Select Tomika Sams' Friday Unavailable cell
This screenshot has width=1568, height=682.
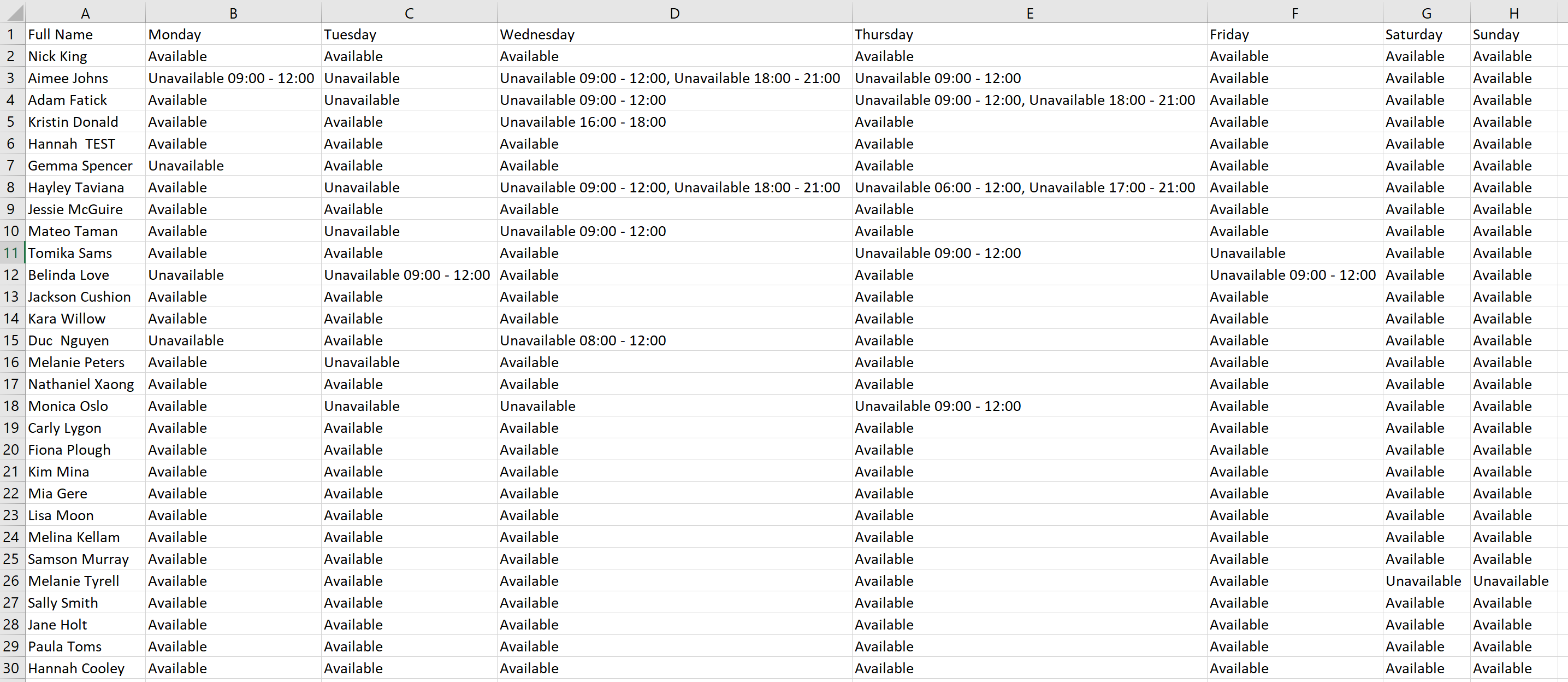click(1247, 254)
